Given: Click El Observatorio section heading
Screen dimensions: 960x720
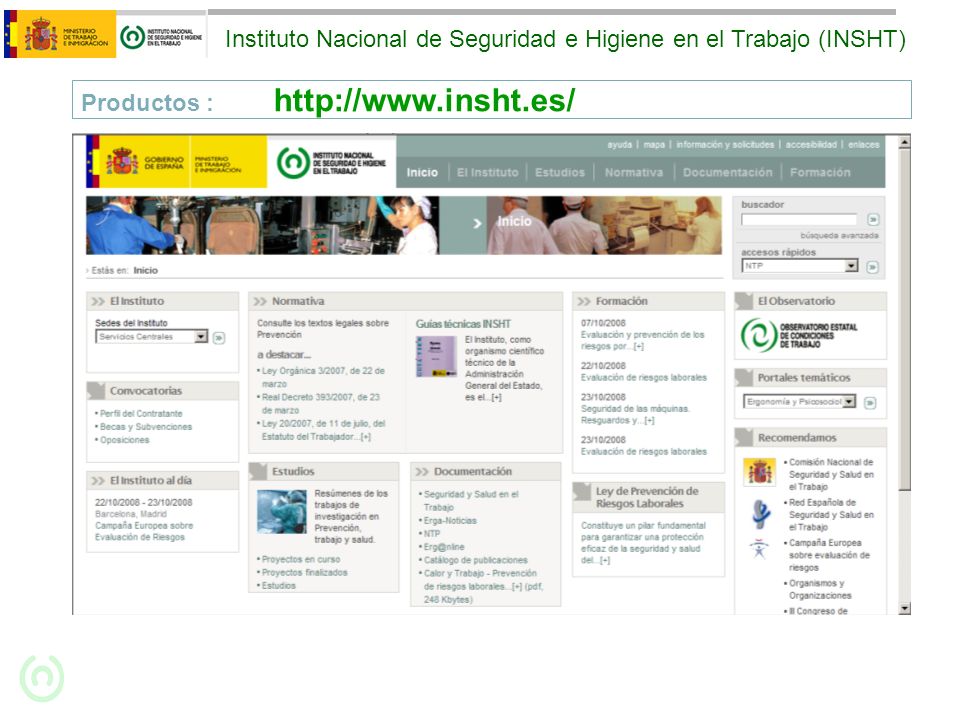Looking at the screenshot, I should click(x=796, y=301).
